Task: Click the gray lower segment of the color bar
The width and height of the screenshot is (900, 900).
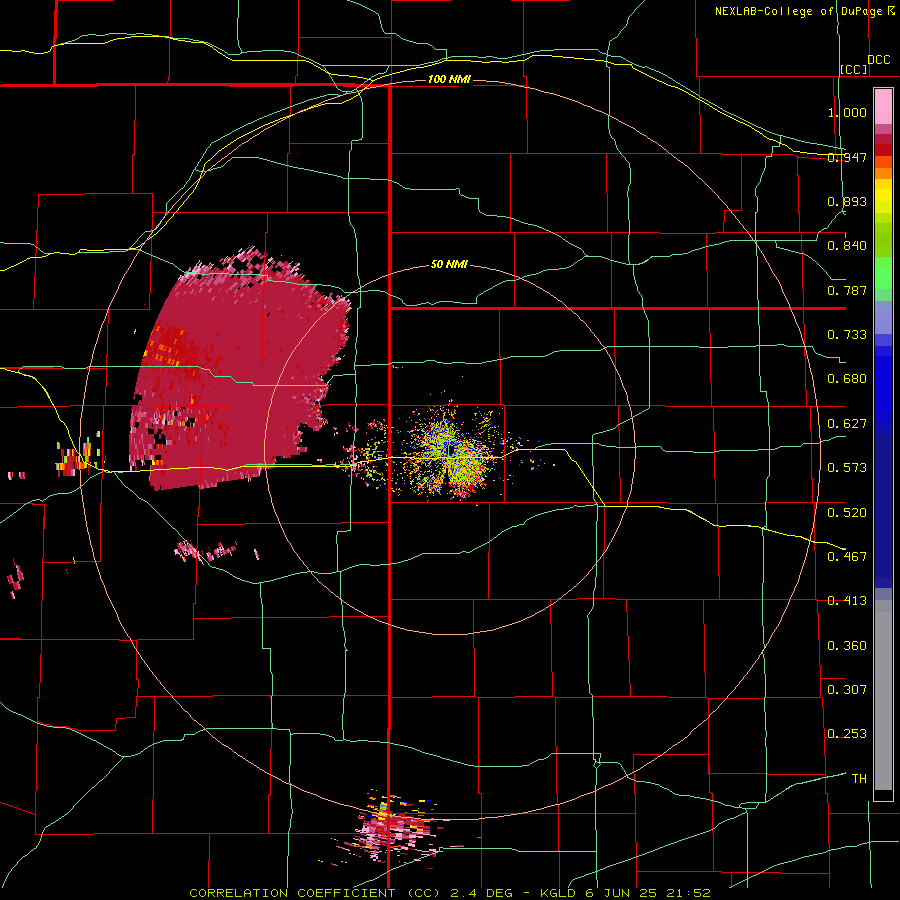Action: coord(883,695)
